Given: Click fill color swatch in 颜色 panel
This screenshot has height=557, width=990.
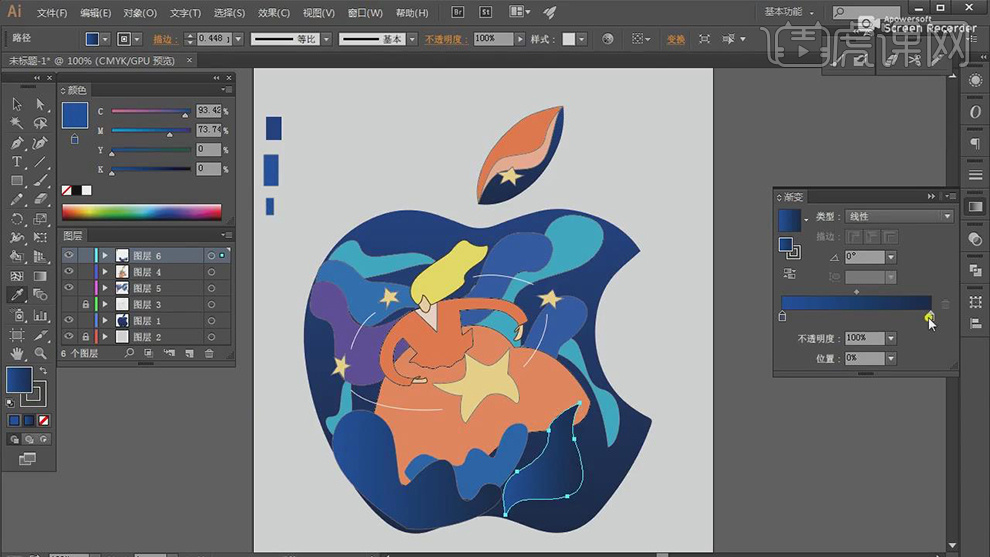Looking at the screenshot, I should pos(75,116).
